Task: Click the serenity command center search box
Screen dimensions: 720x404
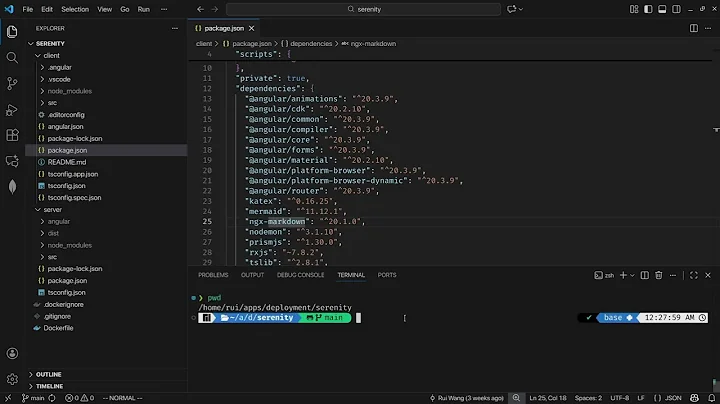Action: (x=363, y=9)
